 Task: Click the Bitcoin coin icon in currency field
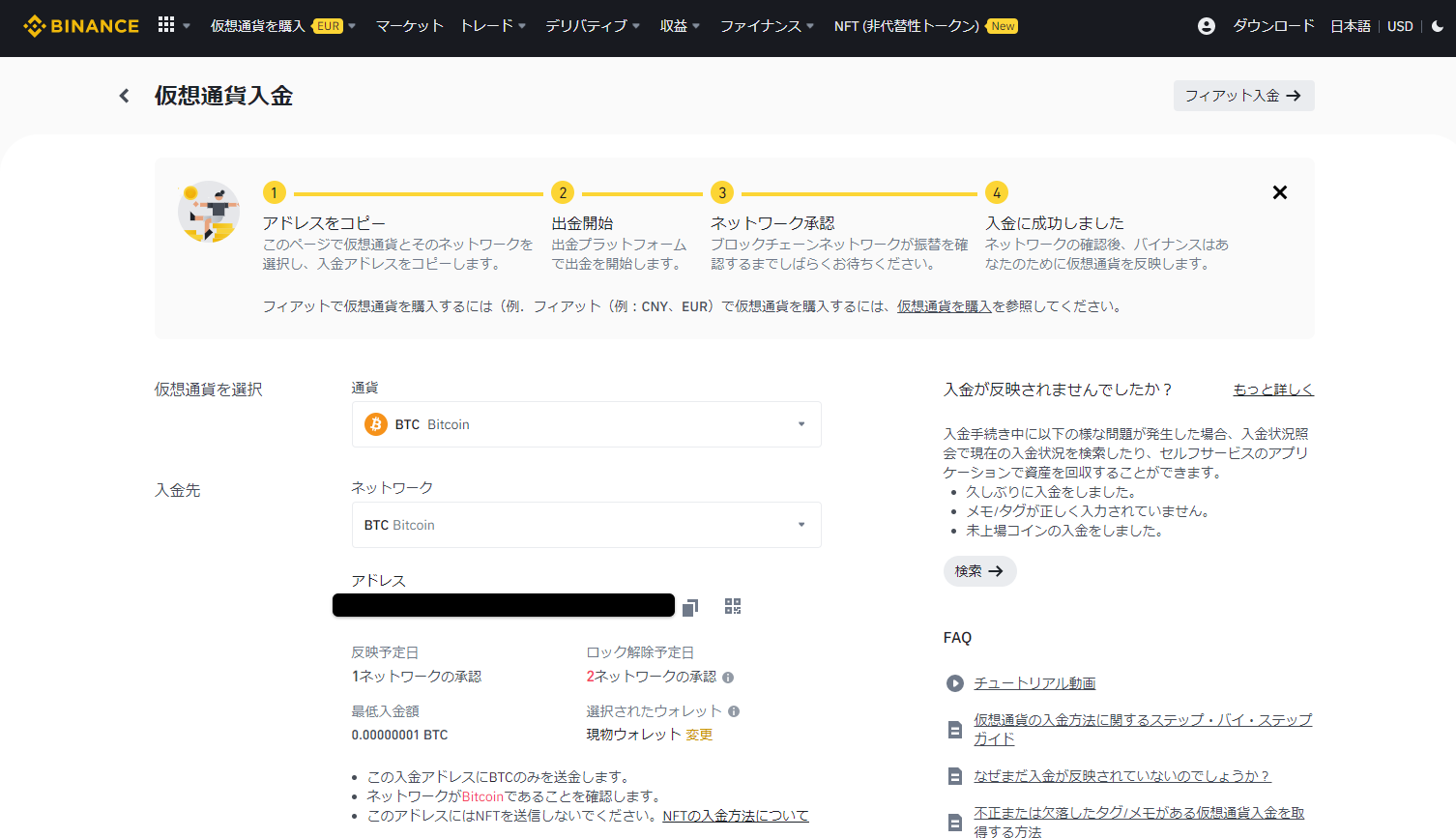(x=376, y=424)
